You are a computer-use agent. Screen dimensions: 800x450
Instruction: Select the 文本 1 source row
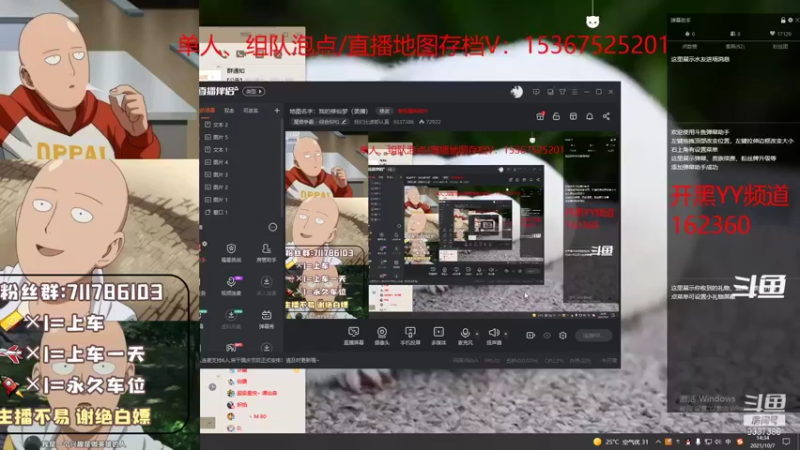pos(240,149)
